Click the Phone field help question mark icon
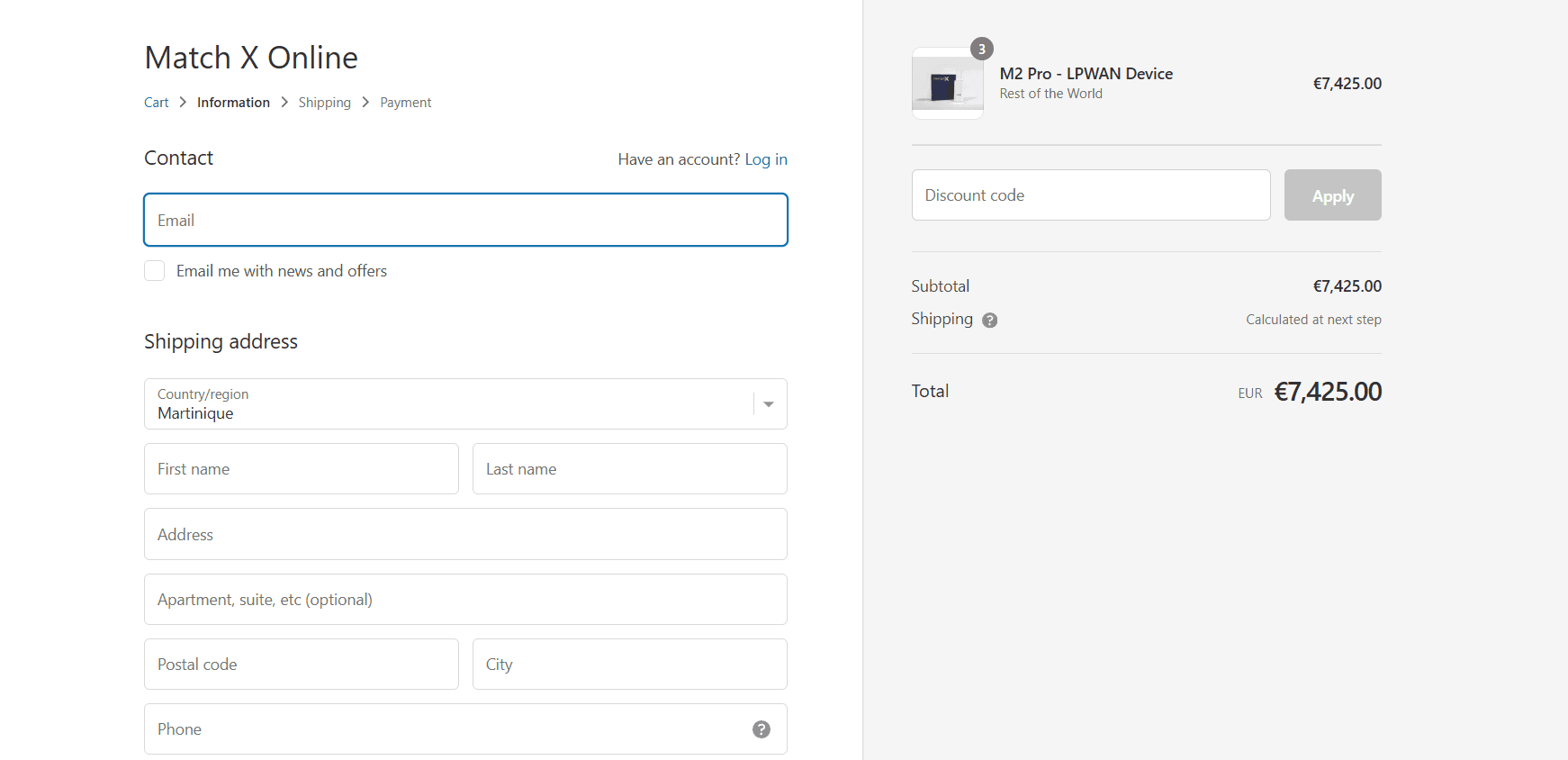The image size is (1568, 760). 761,729
